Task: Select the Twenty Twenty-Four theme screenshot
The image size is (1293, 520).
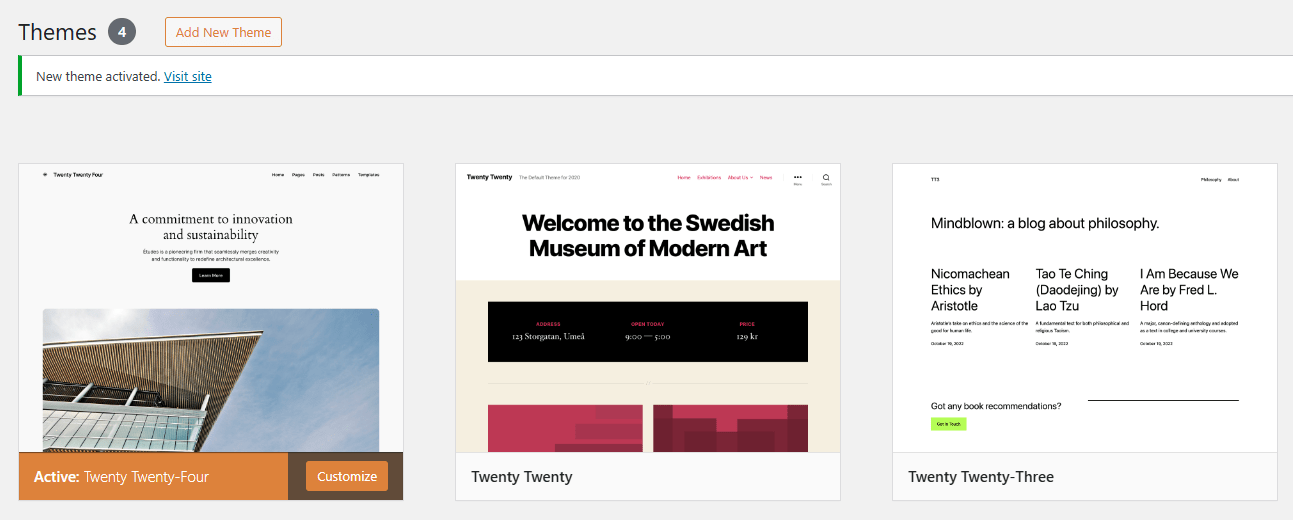Action: point(211,308)
